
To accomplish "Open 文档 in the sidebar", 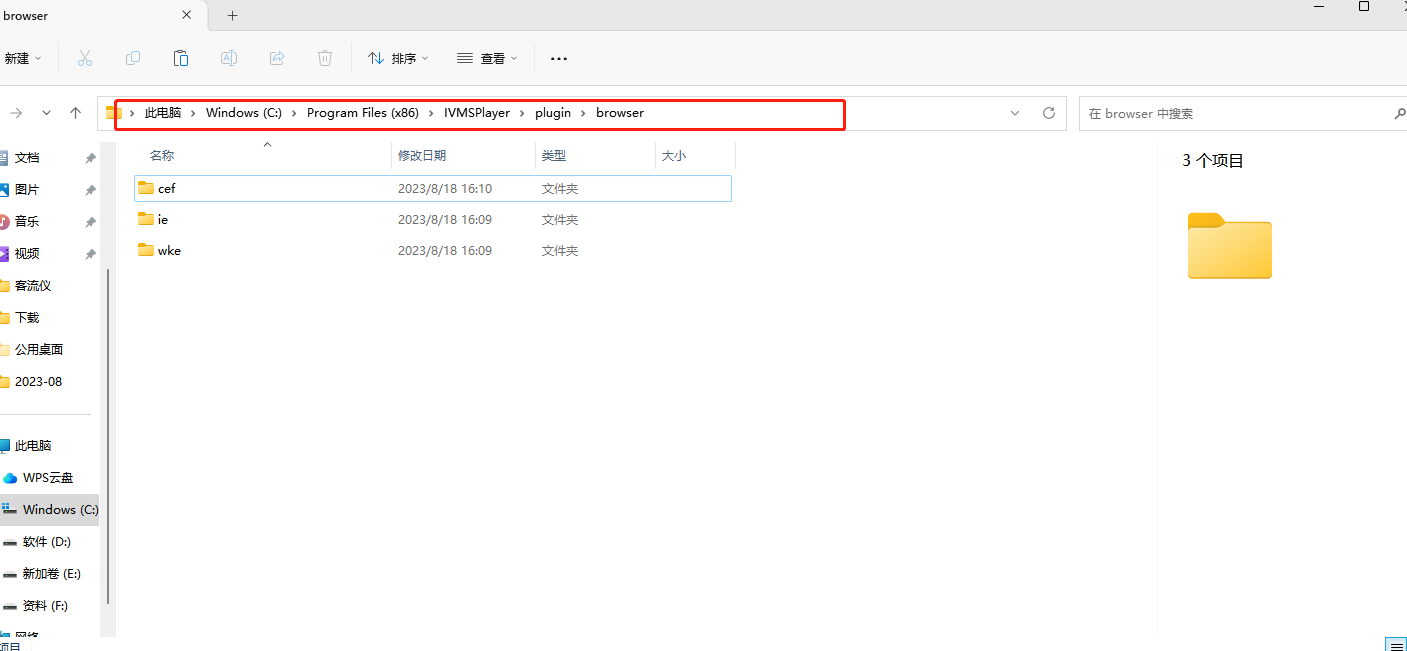I will (27, 158).
